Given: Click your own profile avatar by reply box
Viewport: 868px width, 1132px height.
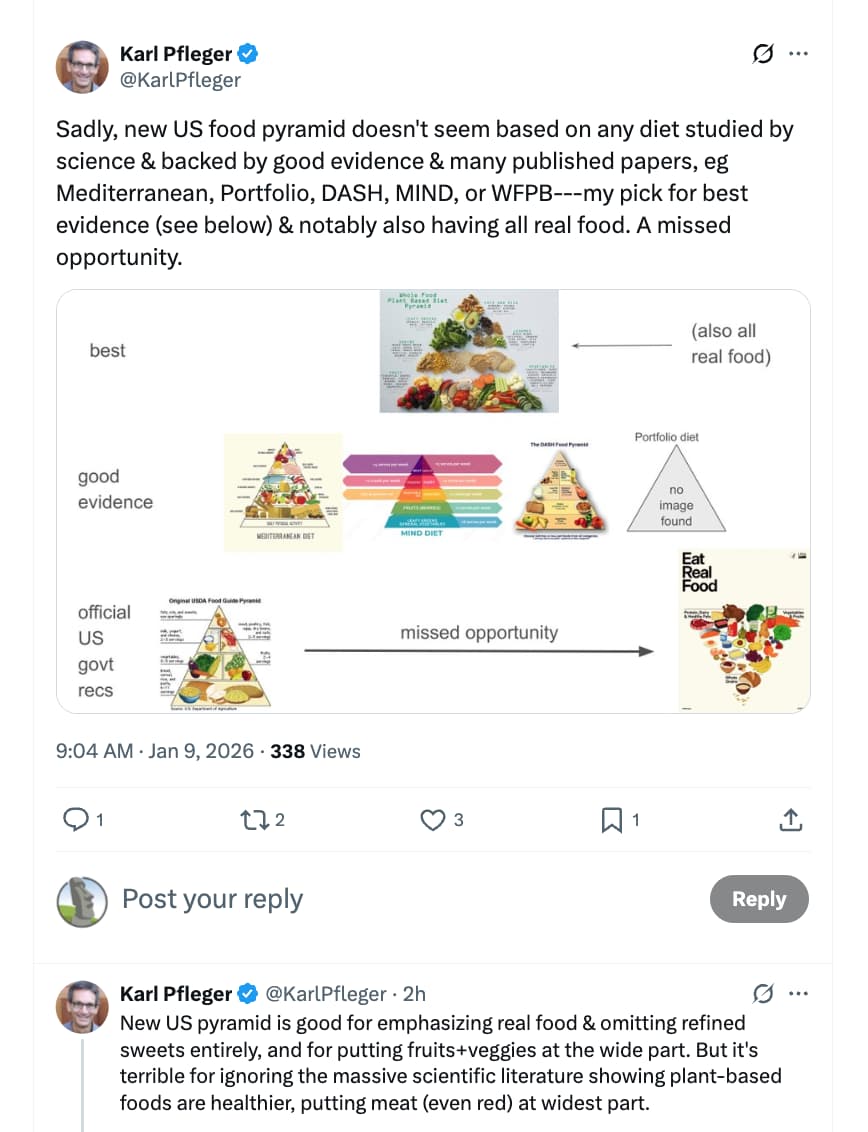Looking at the screenshot, I should [x=82, y=900].
